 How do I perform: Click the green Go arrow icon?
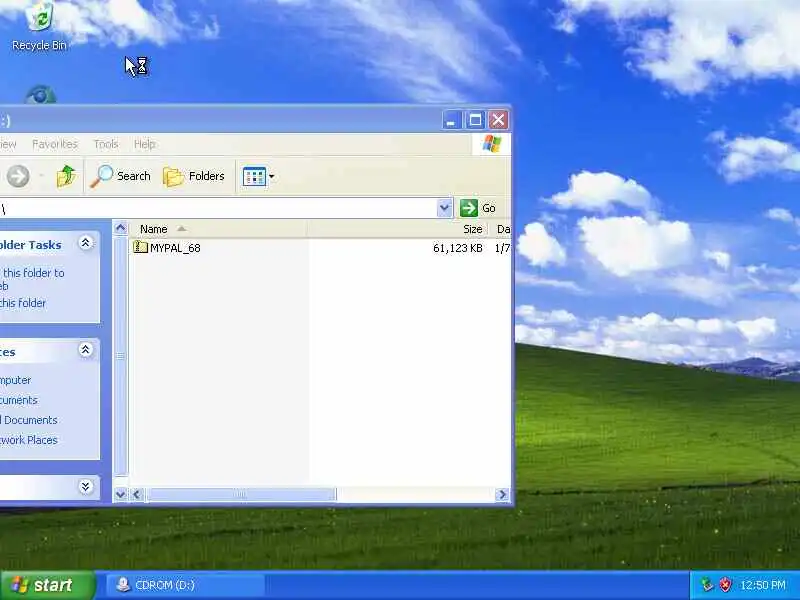468,208
